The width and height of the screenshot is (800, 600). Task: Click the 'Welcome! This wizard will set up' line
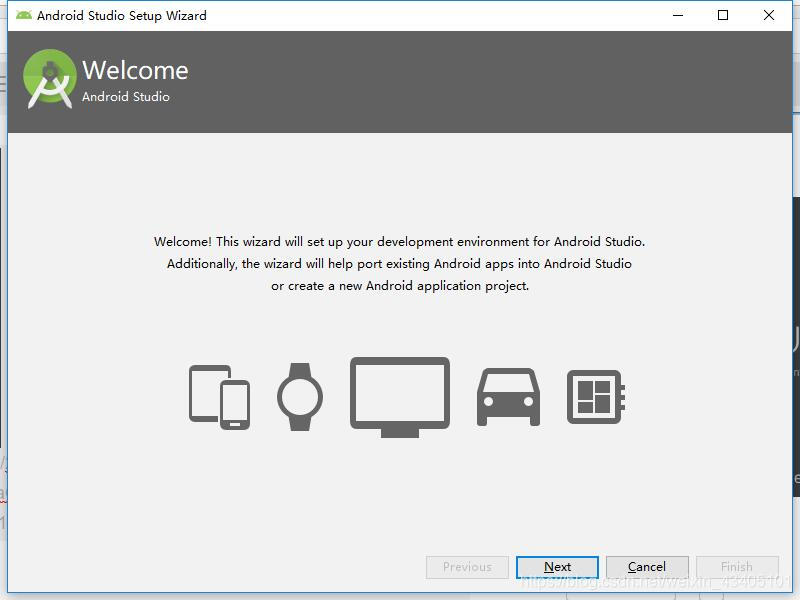coord(399,242)
